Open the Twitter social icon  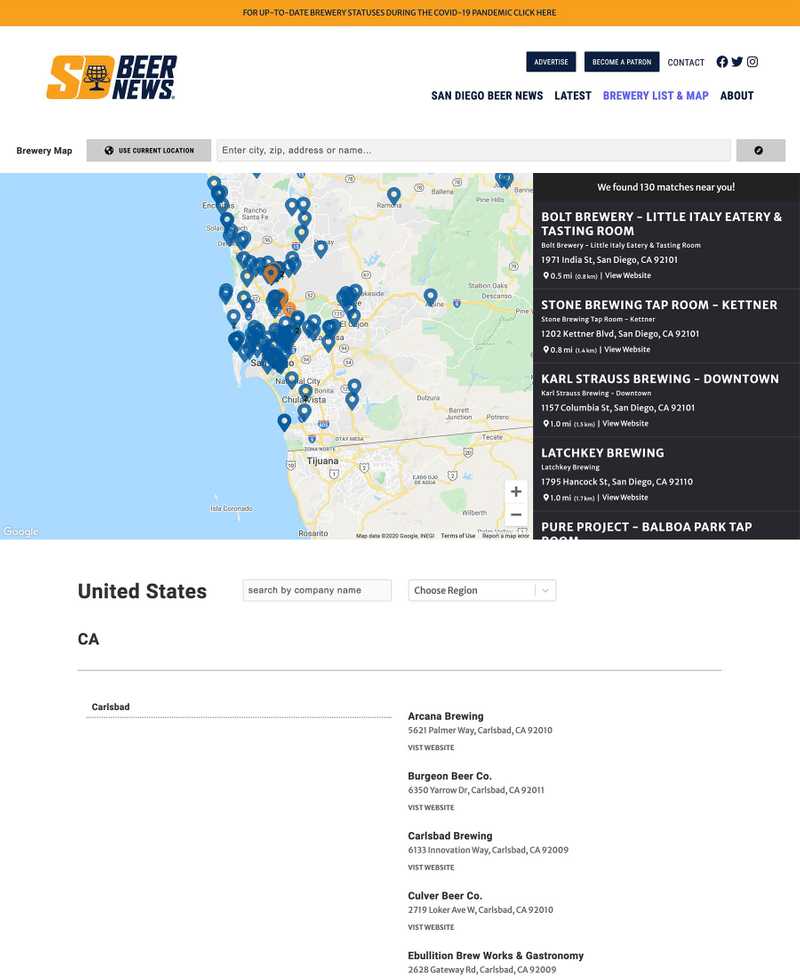pyautogui.click(x=738, y=62)
